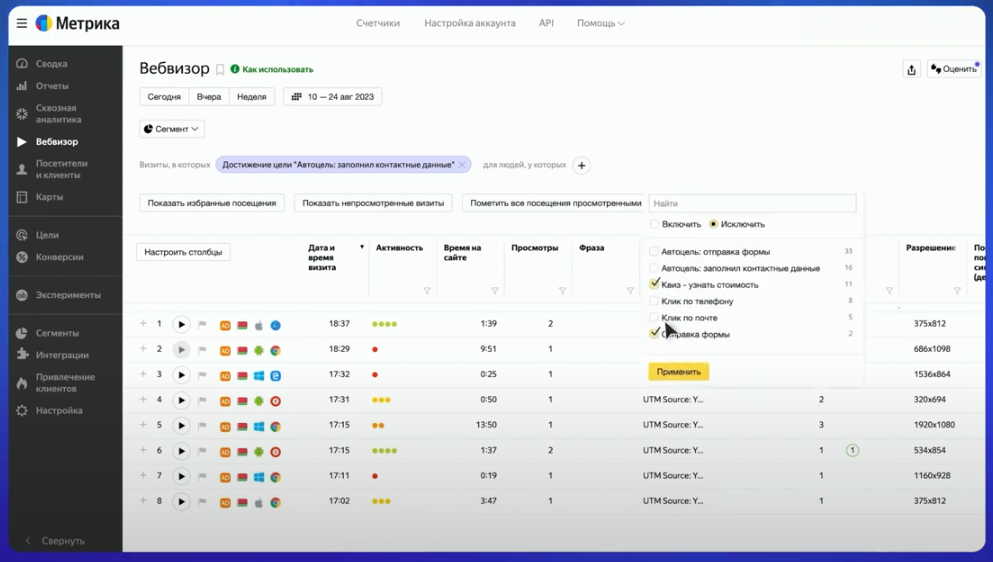This screenshot has height=562, width=993.
Task: Select the Включить radio option
Action: click(x=654, y=224)
